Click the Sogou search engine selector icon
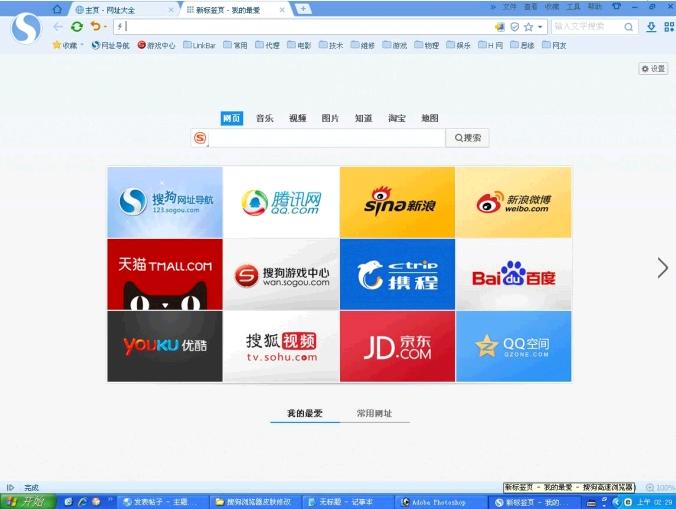The height and width of the screenshot is (509, 676). click(200, 138)
